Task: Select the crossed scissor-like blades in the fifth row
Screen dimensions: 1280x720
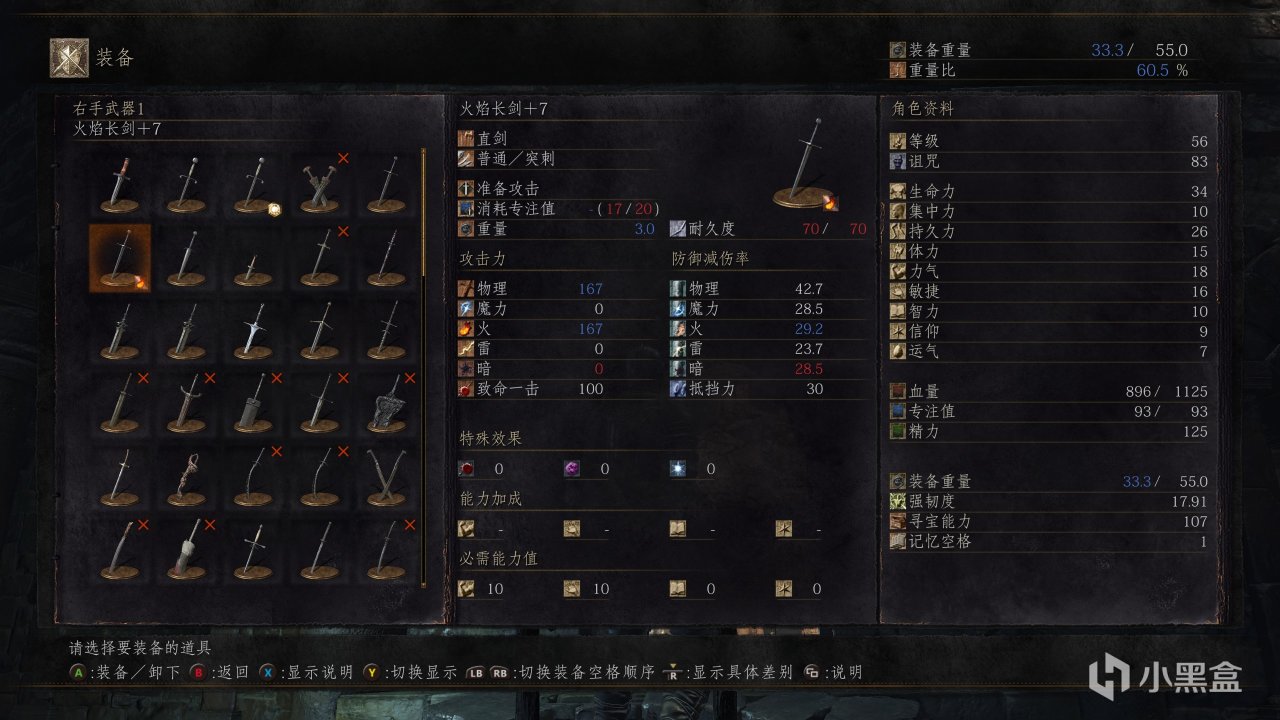Action: tap(386, 477)
